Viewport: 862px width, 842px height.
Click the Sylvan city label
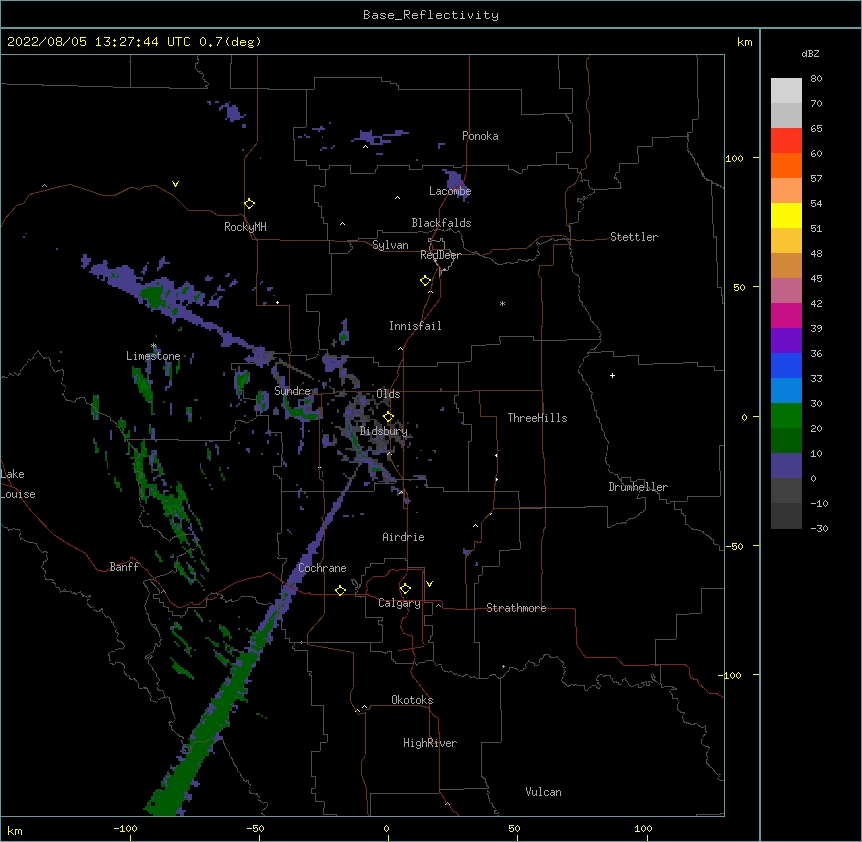390,245
